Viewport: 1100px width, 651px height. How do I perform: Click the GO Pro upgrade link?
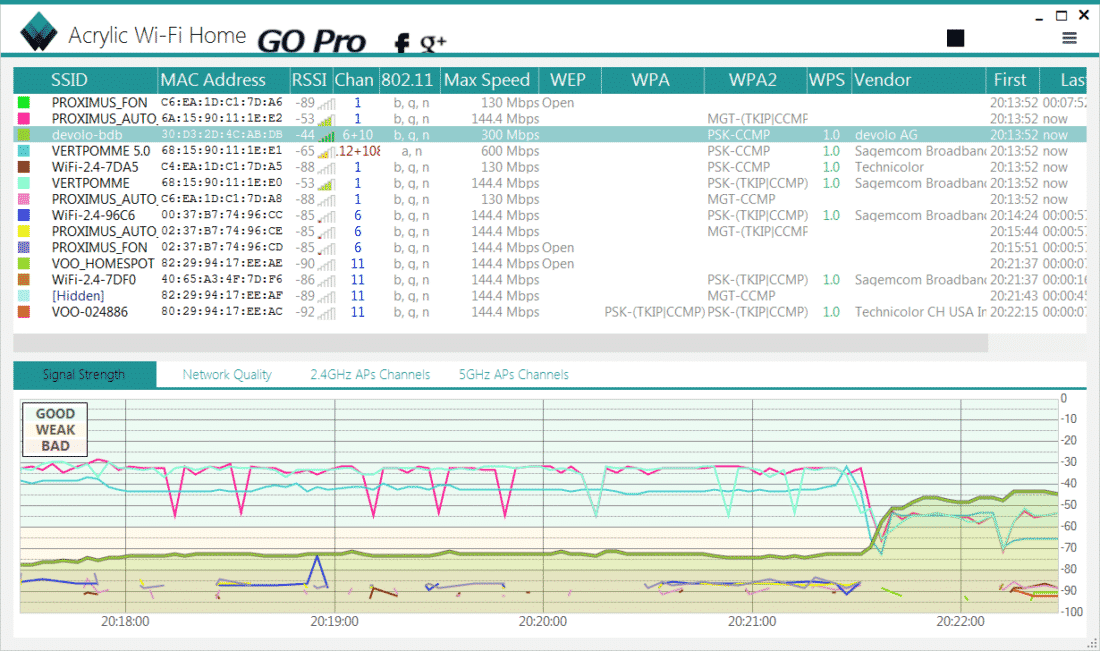pos(311,41)
